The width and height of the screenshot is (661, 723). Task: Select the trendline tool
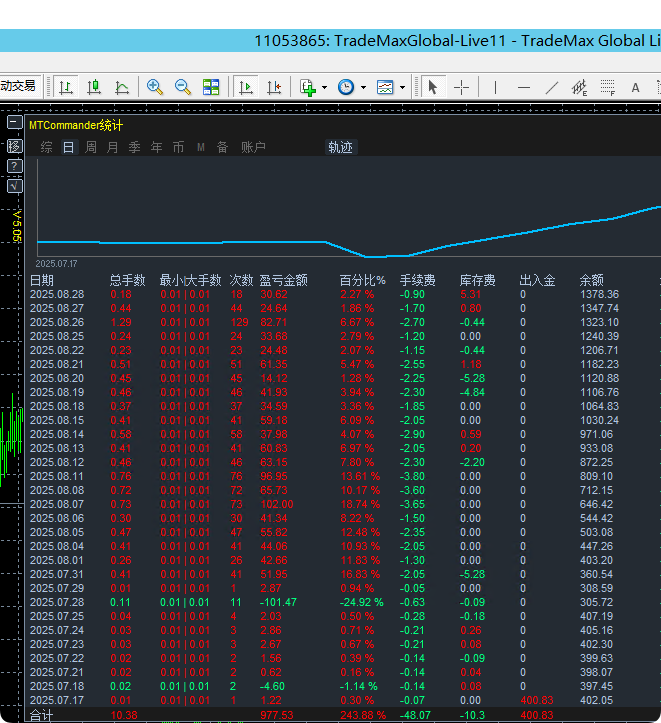[x=552, y=87]
